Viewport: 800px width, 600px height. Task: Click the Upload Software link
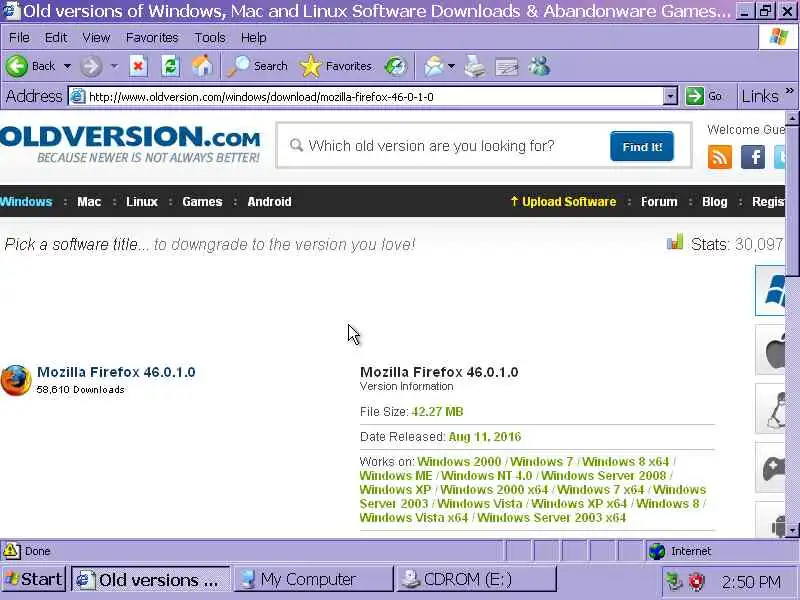coord(563,202)
